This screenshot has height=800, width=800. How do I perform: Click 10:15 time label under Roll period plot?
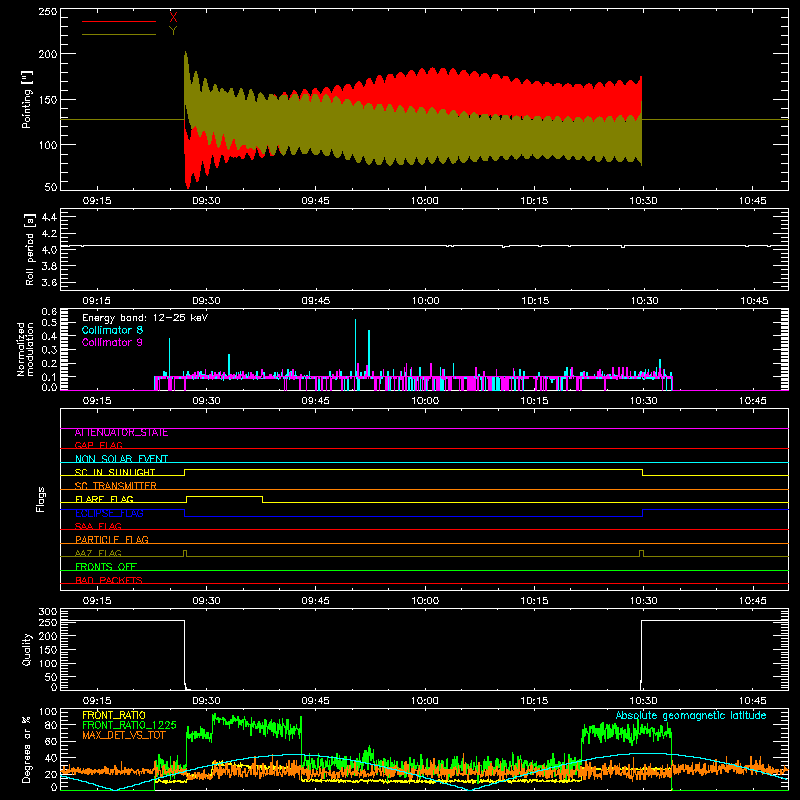click(535, 301)
